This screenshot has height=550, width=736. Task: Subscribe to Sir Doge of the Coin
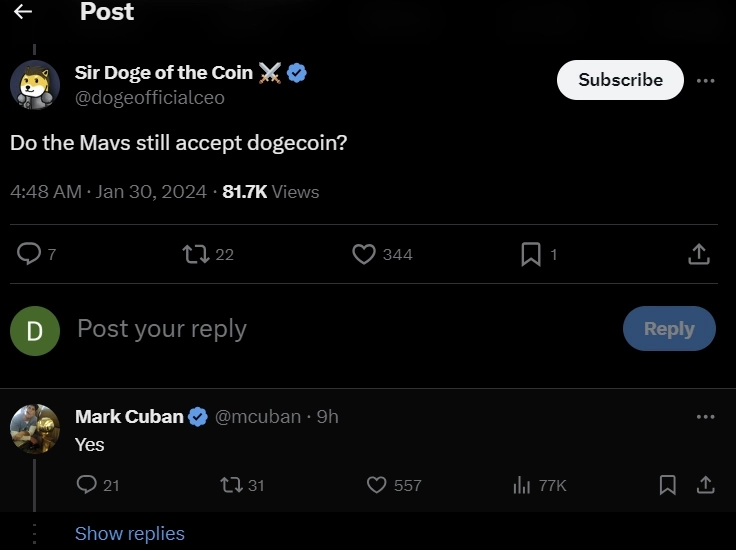click(620, 80)
